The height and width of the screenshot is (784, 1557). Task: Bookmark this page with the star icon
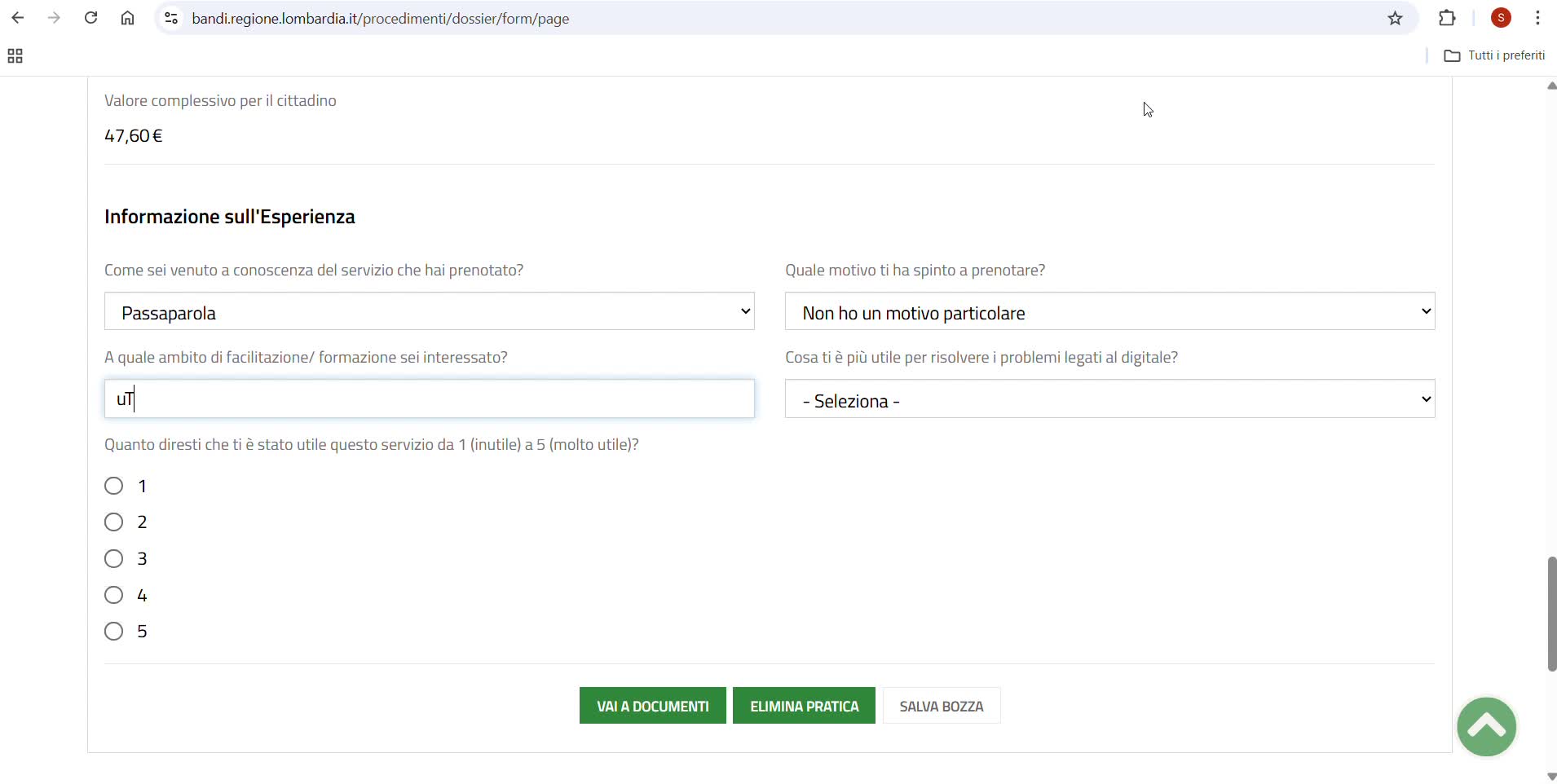[x=1395, y=18]
